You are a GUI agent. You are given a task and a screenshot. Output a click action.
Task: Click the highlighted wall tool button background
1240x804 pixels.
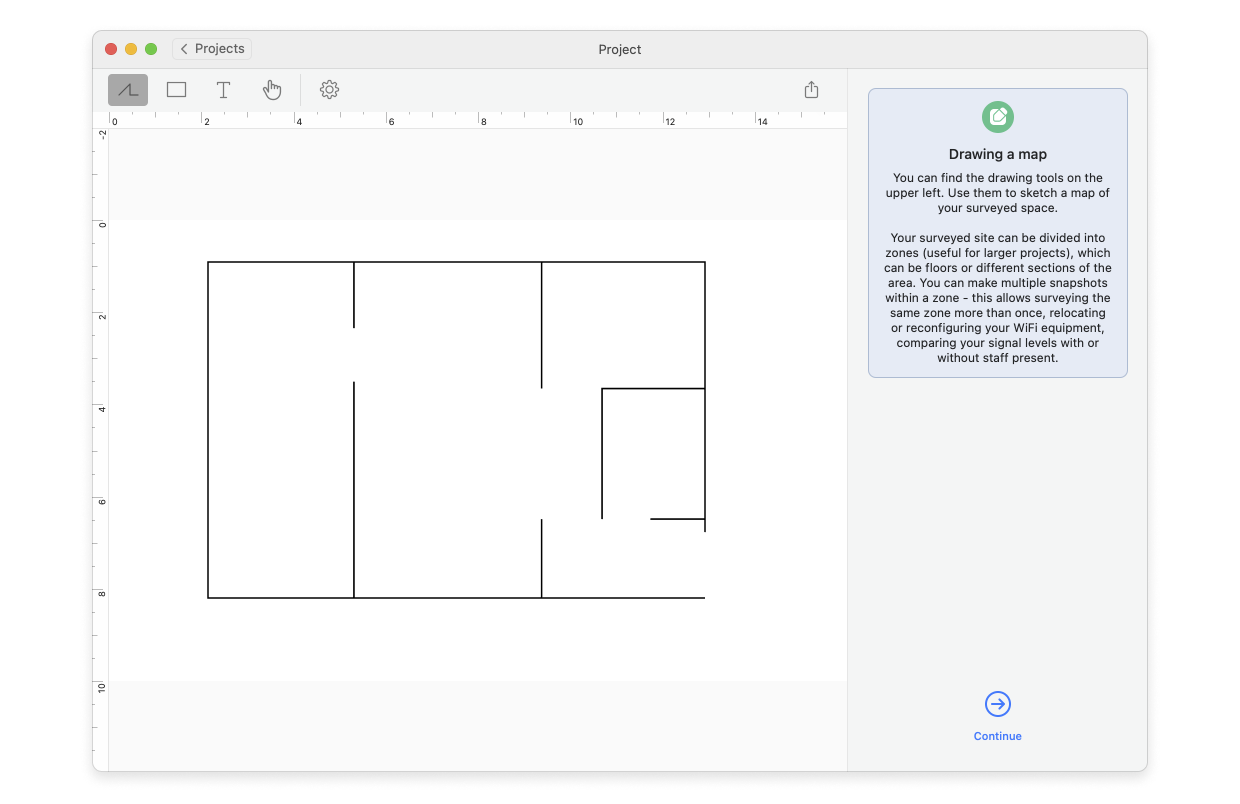pos(127,89)
